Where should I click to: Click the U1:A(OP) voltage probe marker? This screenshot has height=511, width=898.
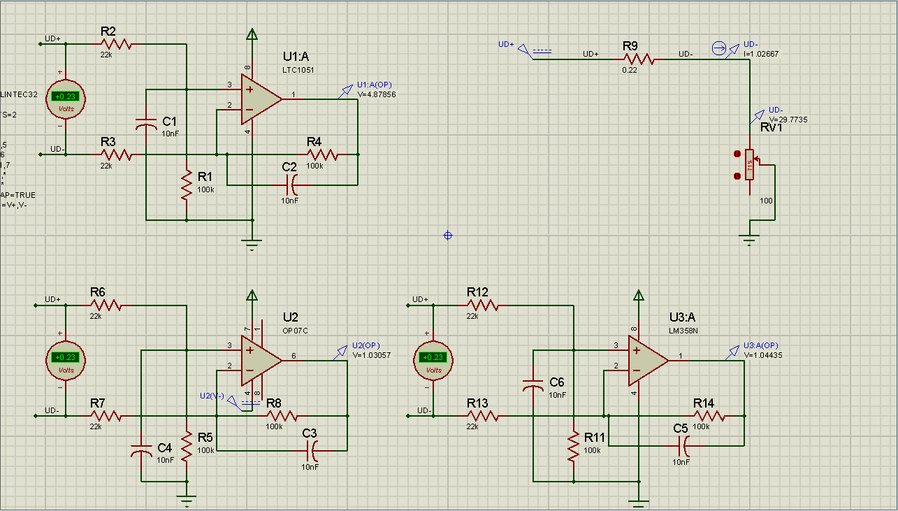tap(348, 88)
